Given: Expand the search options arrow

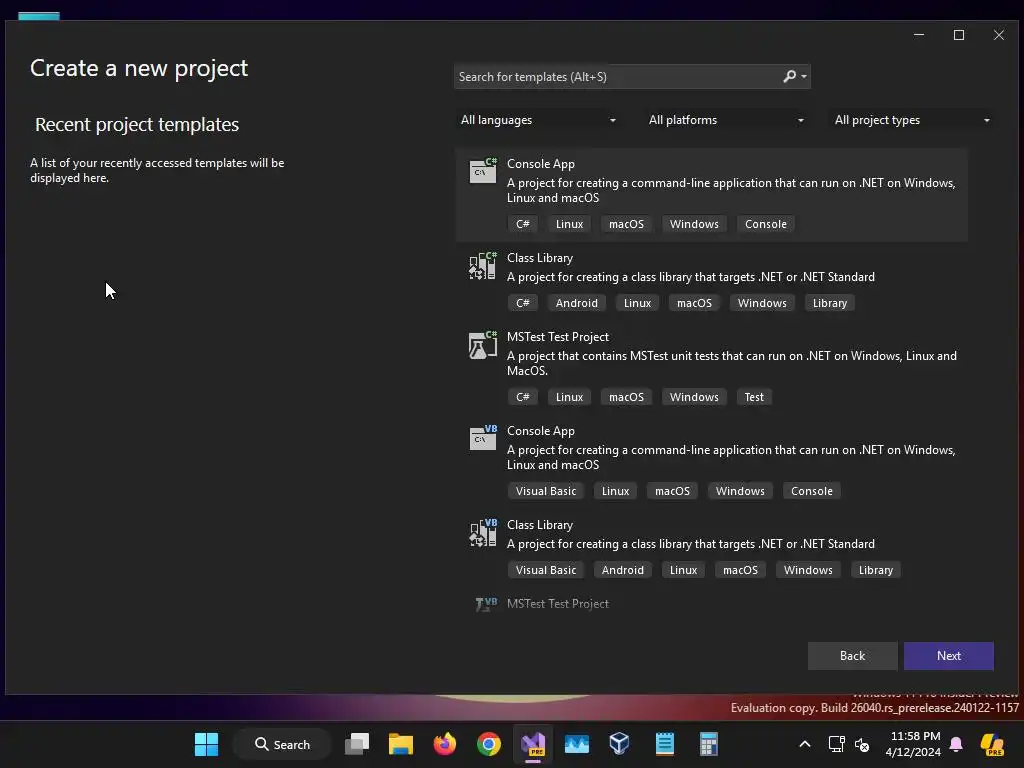Looking at the screenshot, I should [804, 77].
